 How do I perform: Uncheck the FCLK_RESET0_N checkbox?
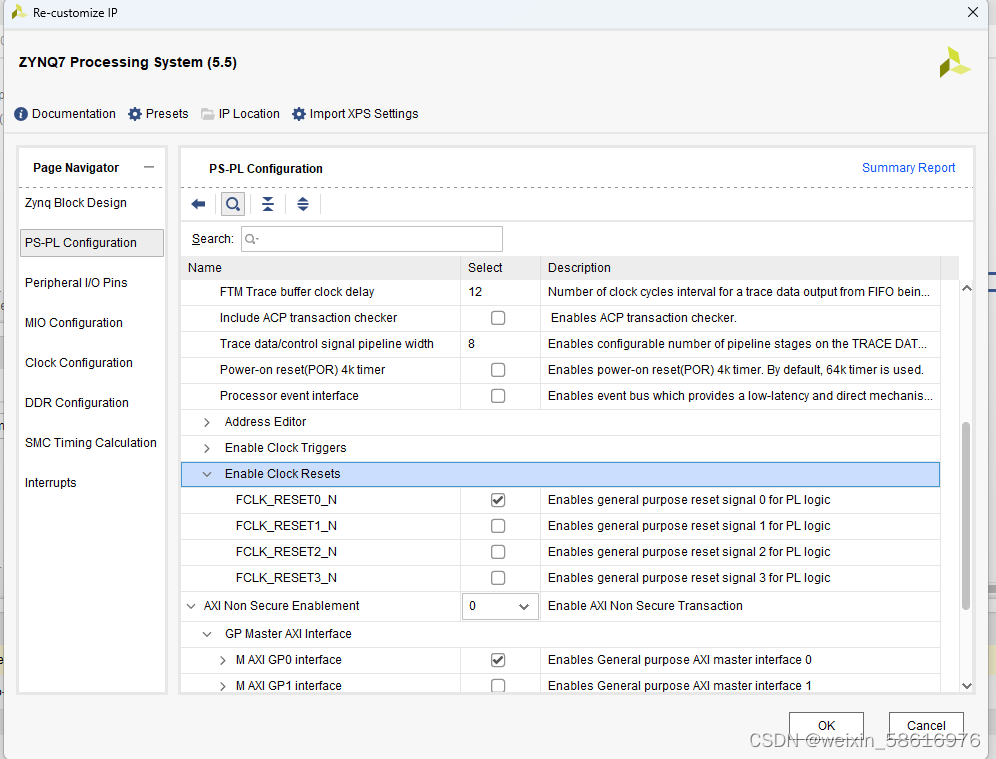point(498,500)
